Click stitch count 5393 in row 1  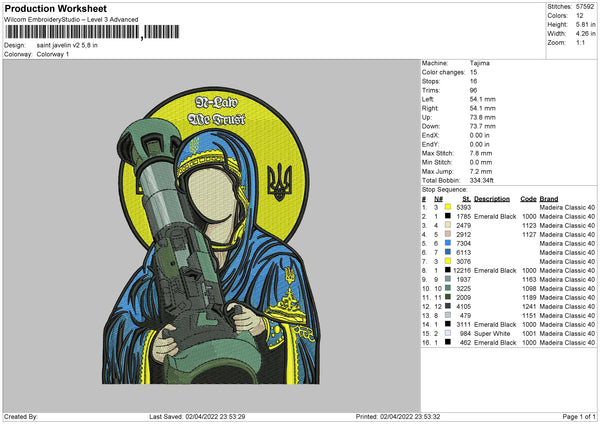(463, 207)
